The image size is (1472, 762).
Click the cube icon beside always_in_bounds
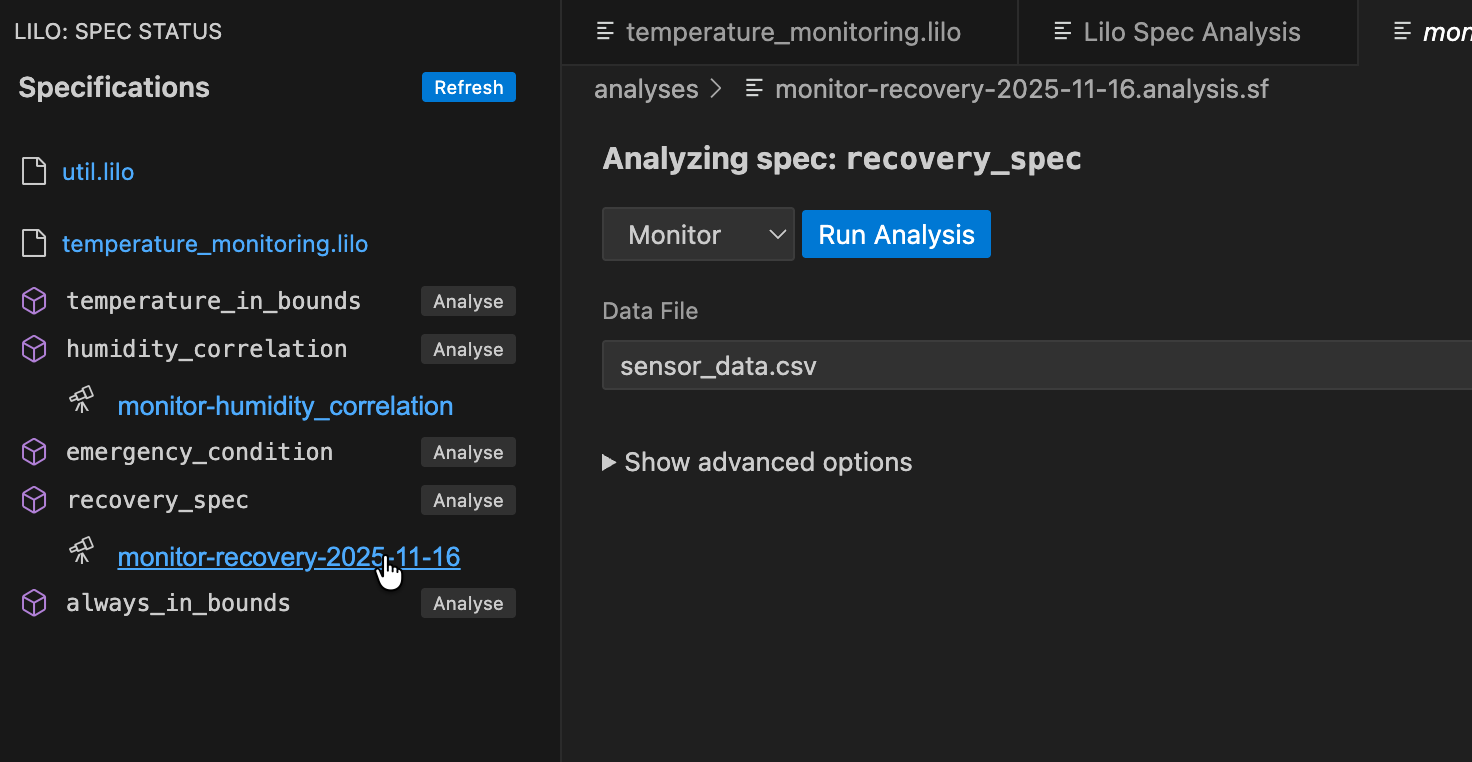click(x=34, y=603)
